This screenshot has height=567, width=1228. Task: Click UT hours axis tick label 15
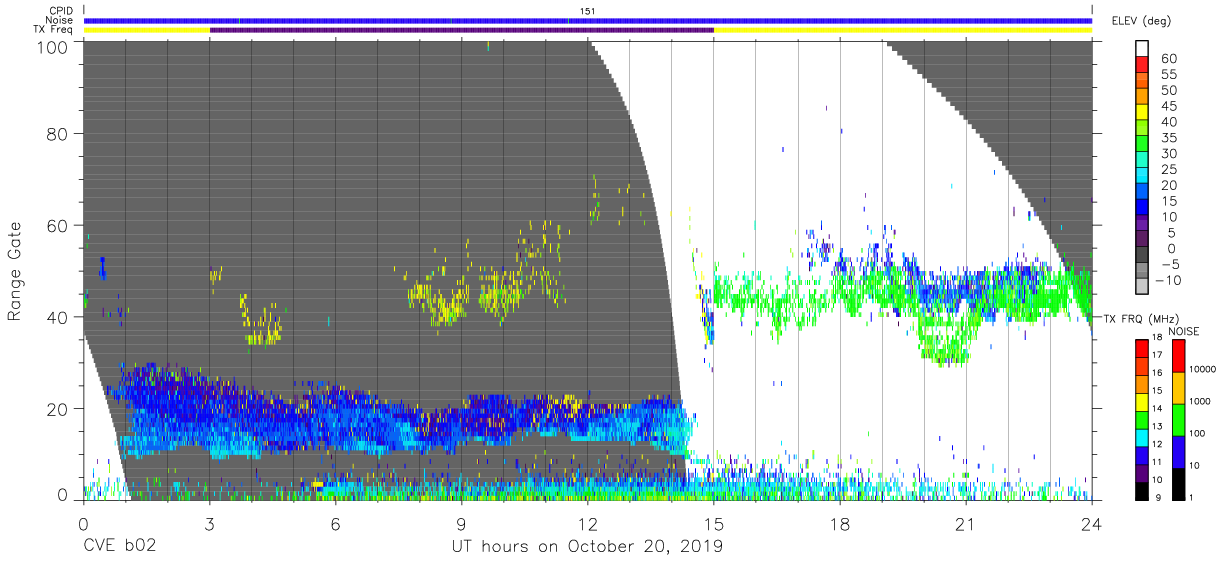click(x=714, y=524)
